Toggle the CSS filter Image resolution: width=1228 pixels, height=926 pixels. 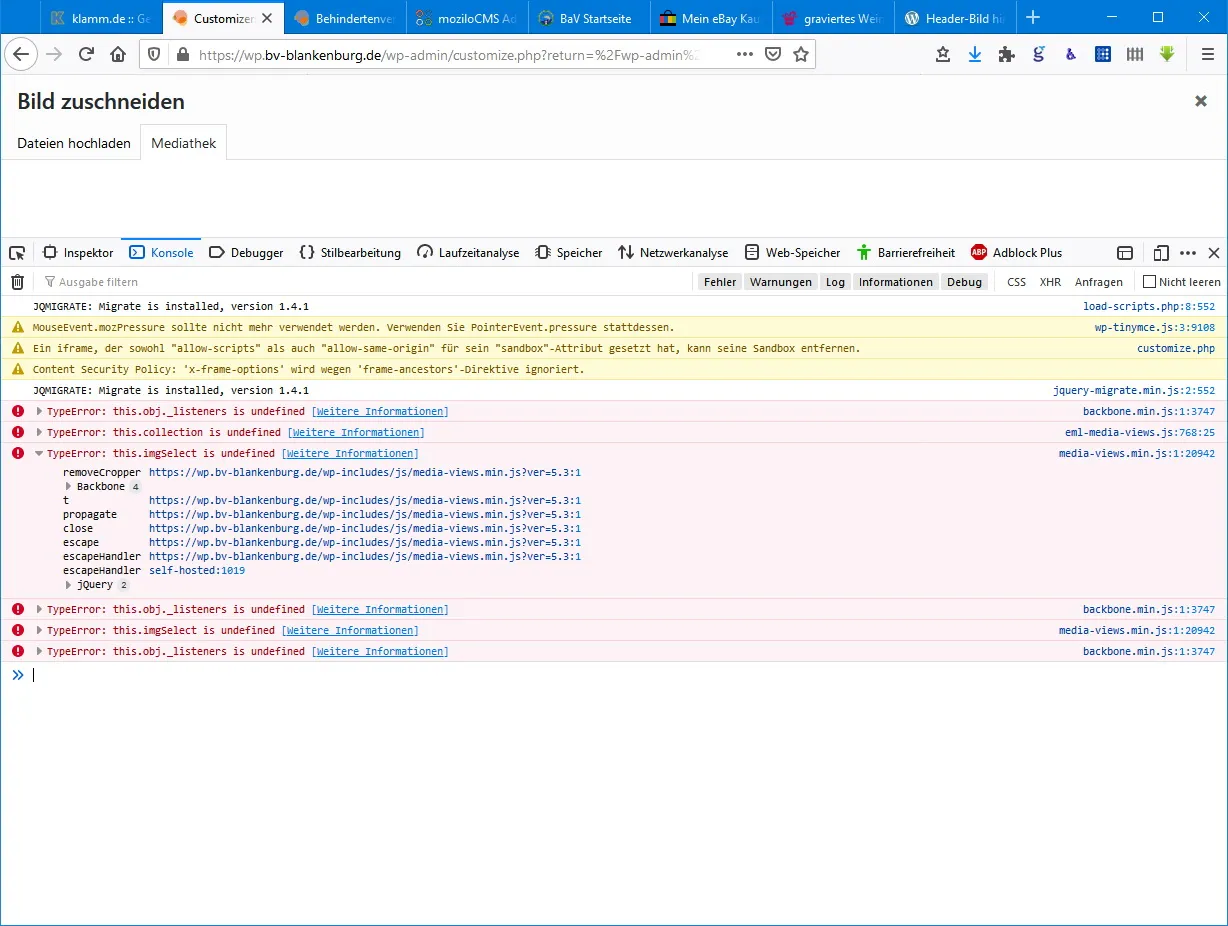pyautogui.click(x=1016, y=282)
